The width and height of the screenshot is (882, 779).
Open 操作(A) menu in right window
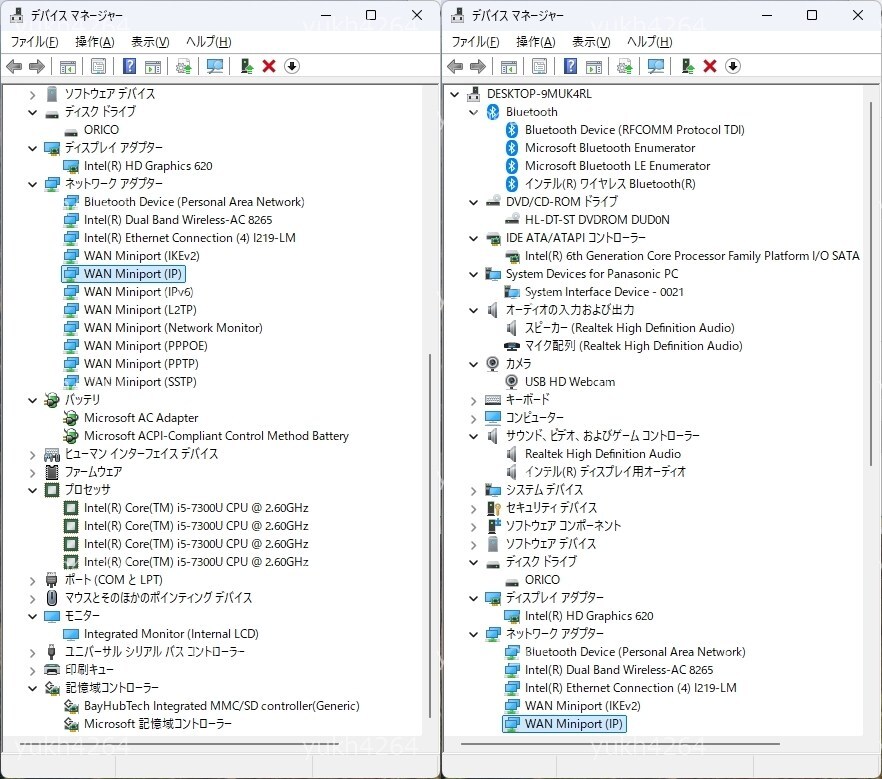(536, 42)
